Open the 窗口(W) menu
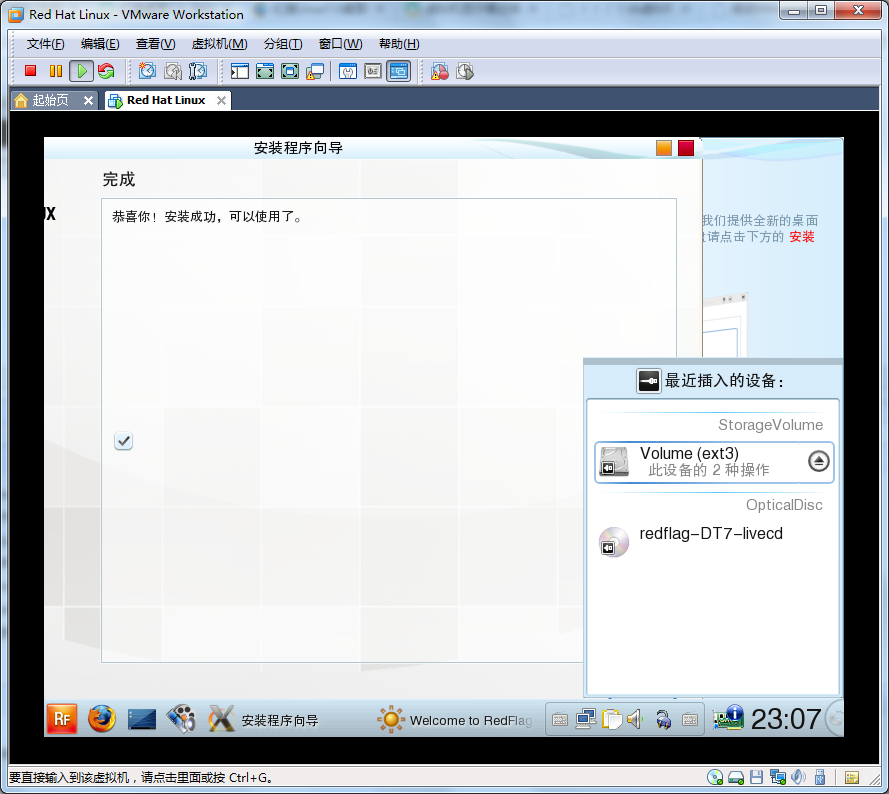The width and height of the screenshot is (889, 794). pos(340,44)
